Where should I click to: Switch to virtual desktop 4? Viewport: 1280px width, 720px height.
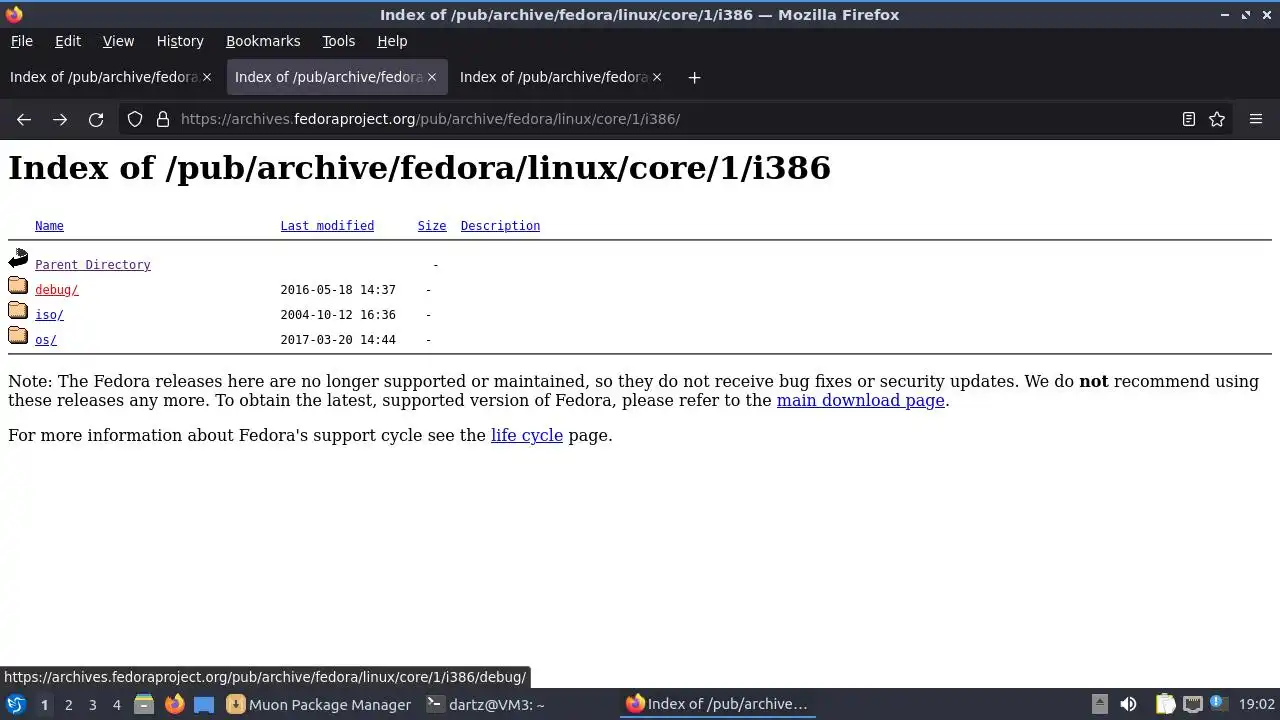116,705
